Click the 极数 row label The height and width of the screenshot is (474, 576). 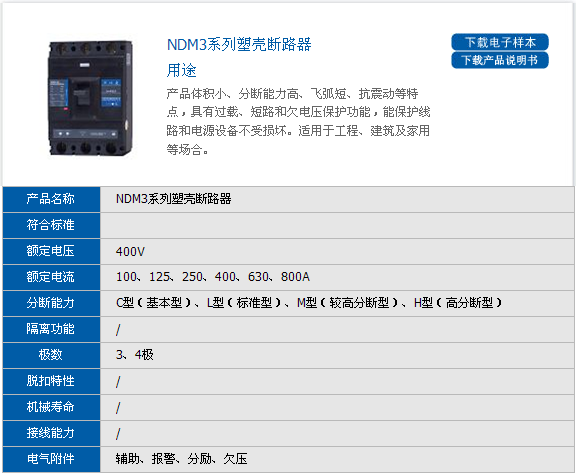51,355
